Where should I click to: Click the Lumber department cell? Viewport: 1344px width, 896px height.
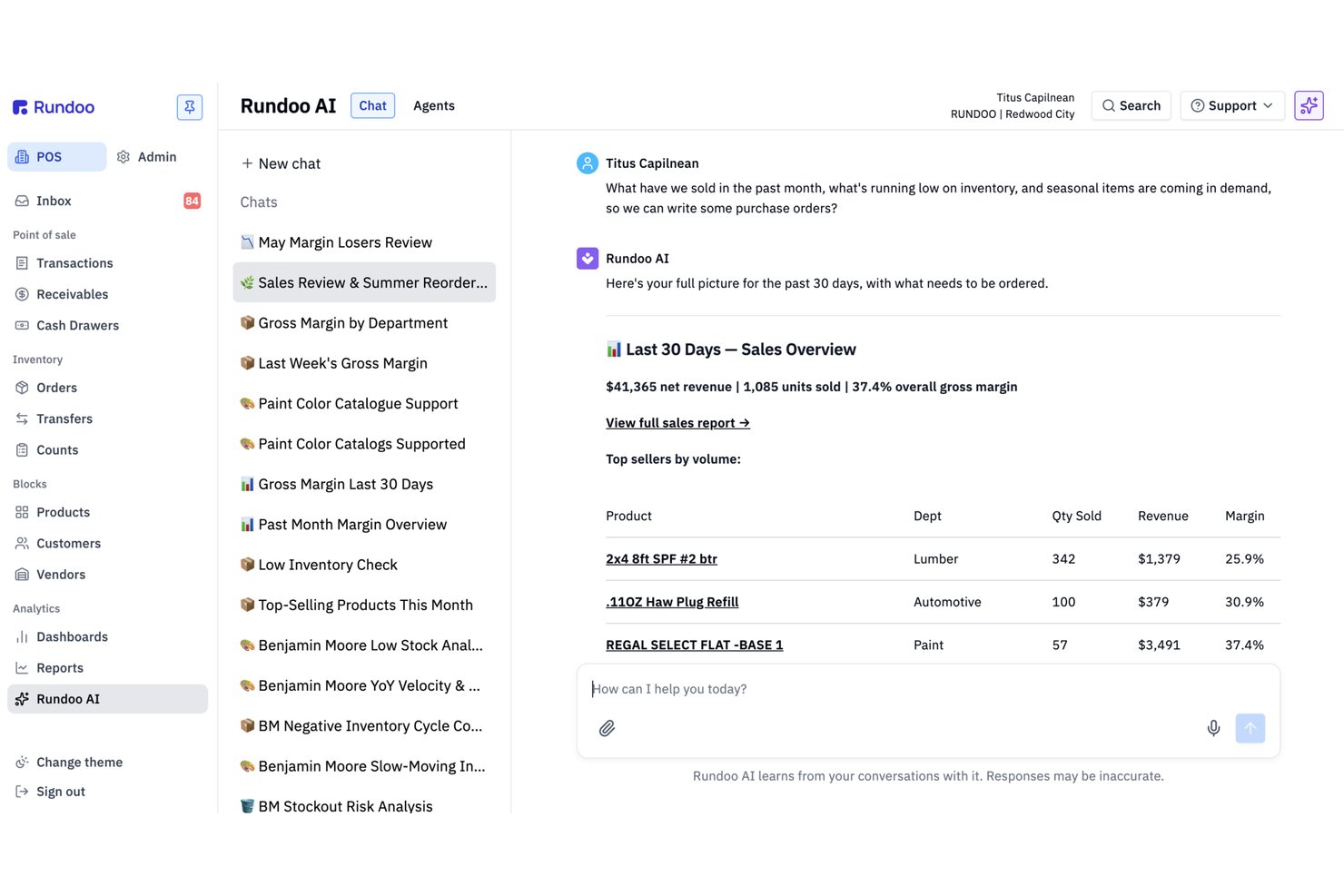coord(935,559)
